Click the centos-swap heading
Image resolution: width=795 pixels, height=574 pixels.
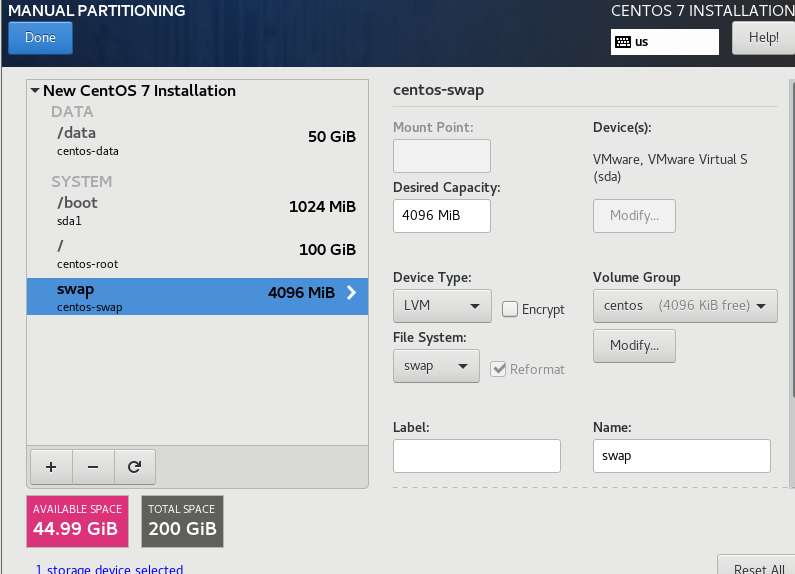439,90
